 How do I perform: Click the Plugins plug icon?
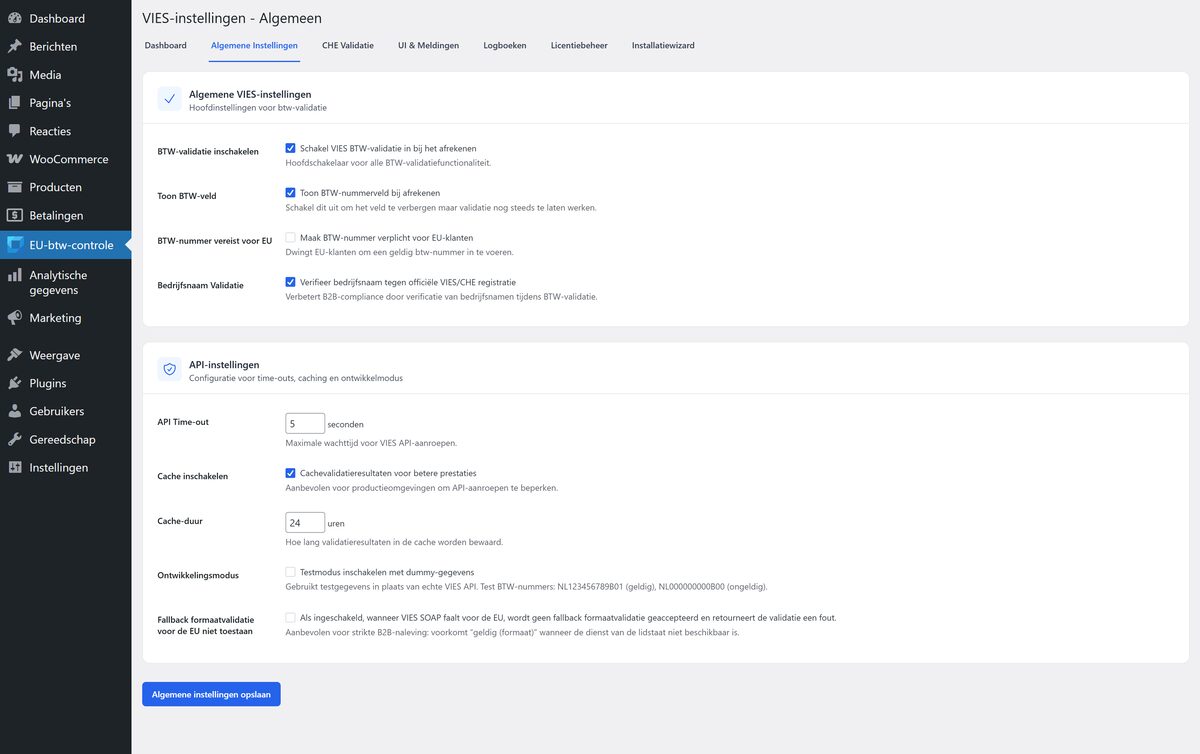[x=15, y=383]
